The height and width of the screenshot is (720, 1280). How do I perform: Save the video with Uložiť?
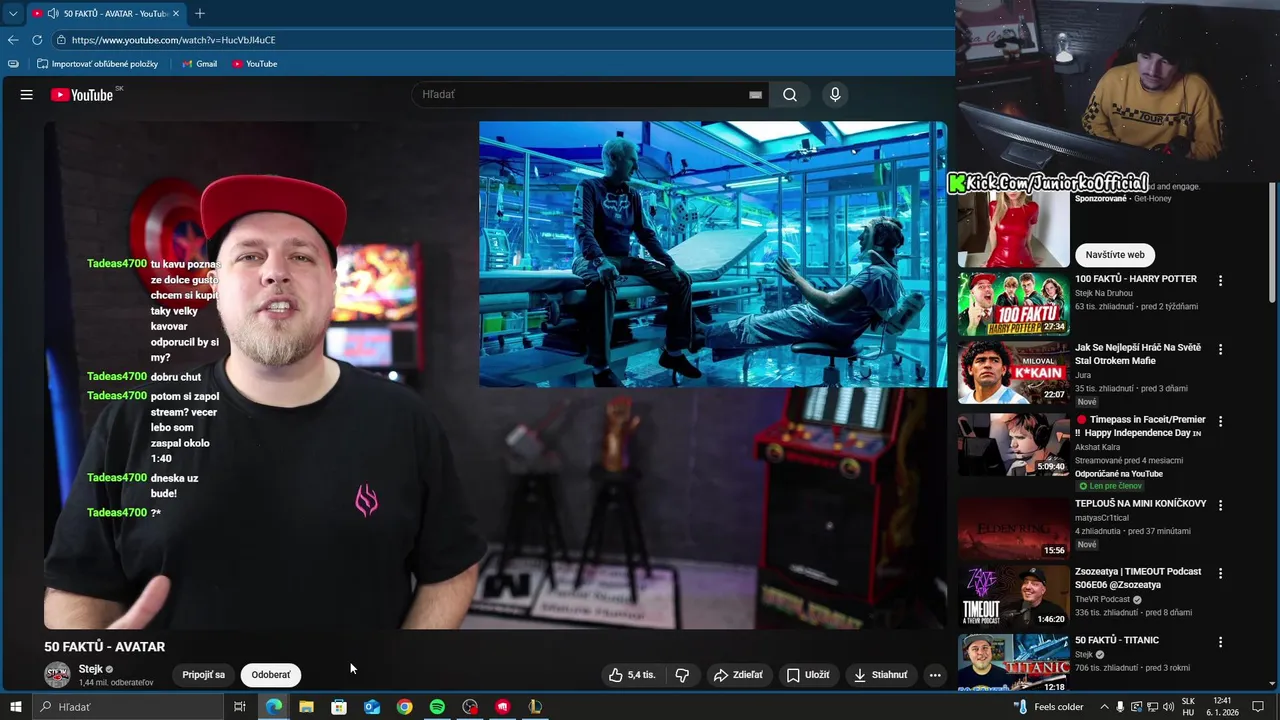(x=808, y=675)
